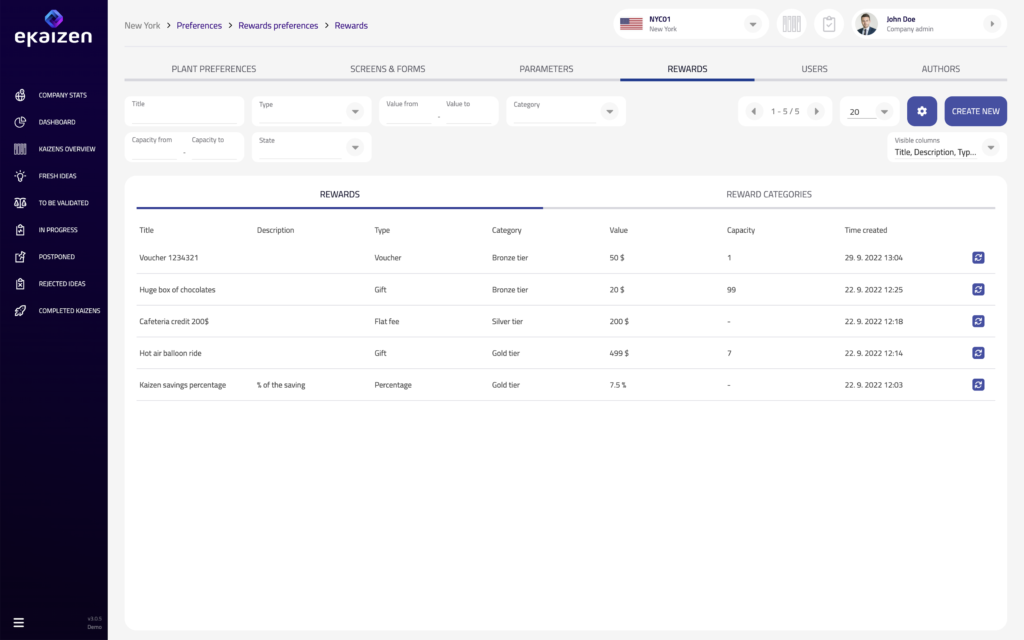Click refresh icon for Voucher 1234321 row
The width and height of the screenshot is (1024, 640).
[978, 257]
